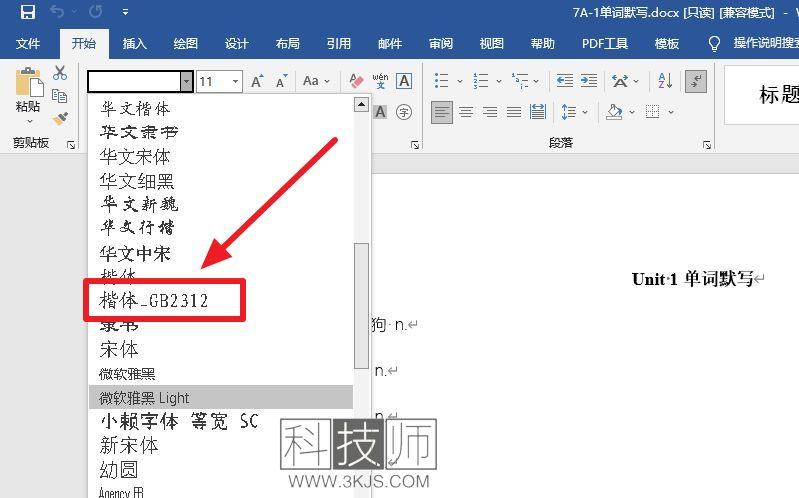This screenshot has height=498, width=799.
Task: Click the Save icon in title bar
Action: pos(28,12)
